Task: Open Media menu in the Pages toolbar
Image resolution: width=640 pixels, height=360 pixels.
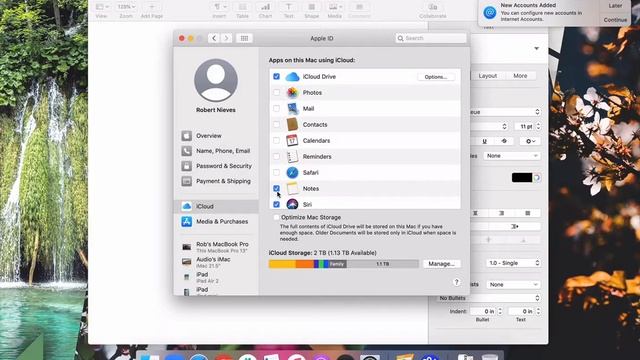Action: [x=335, y=11]
